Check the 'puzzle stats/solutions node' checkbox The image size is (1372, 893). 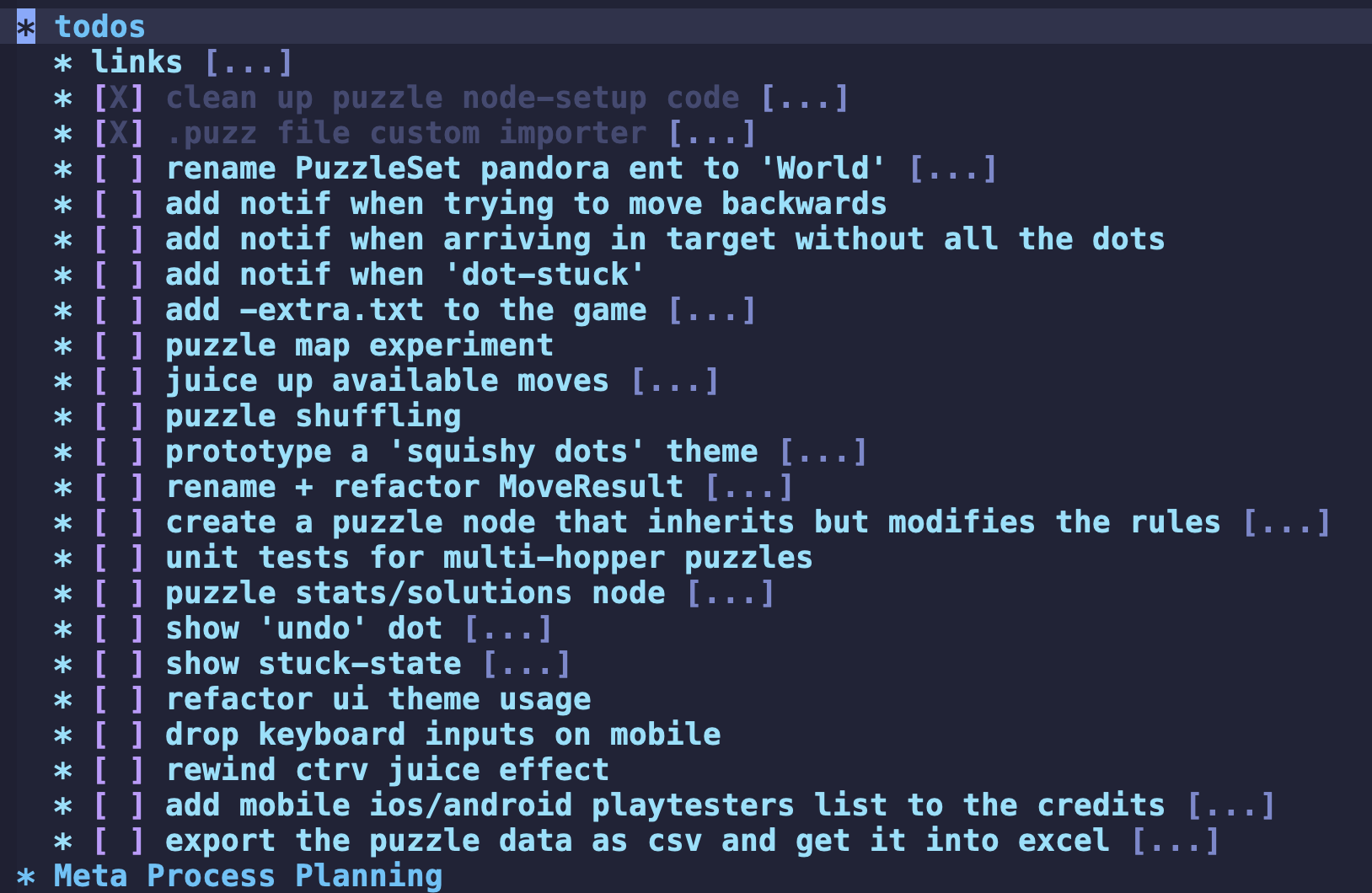pyautogui.click(x=118, y=594)
